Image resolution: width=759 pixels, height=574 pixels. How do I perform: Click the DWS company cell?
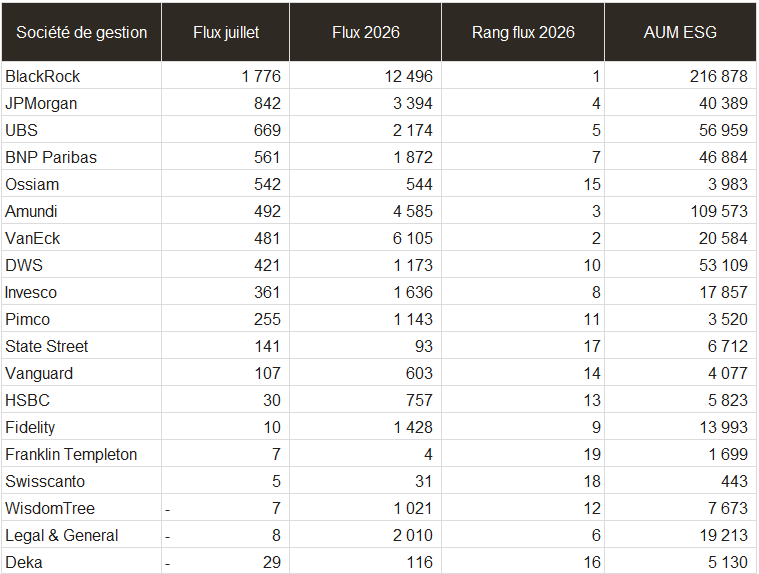point(81,265)
